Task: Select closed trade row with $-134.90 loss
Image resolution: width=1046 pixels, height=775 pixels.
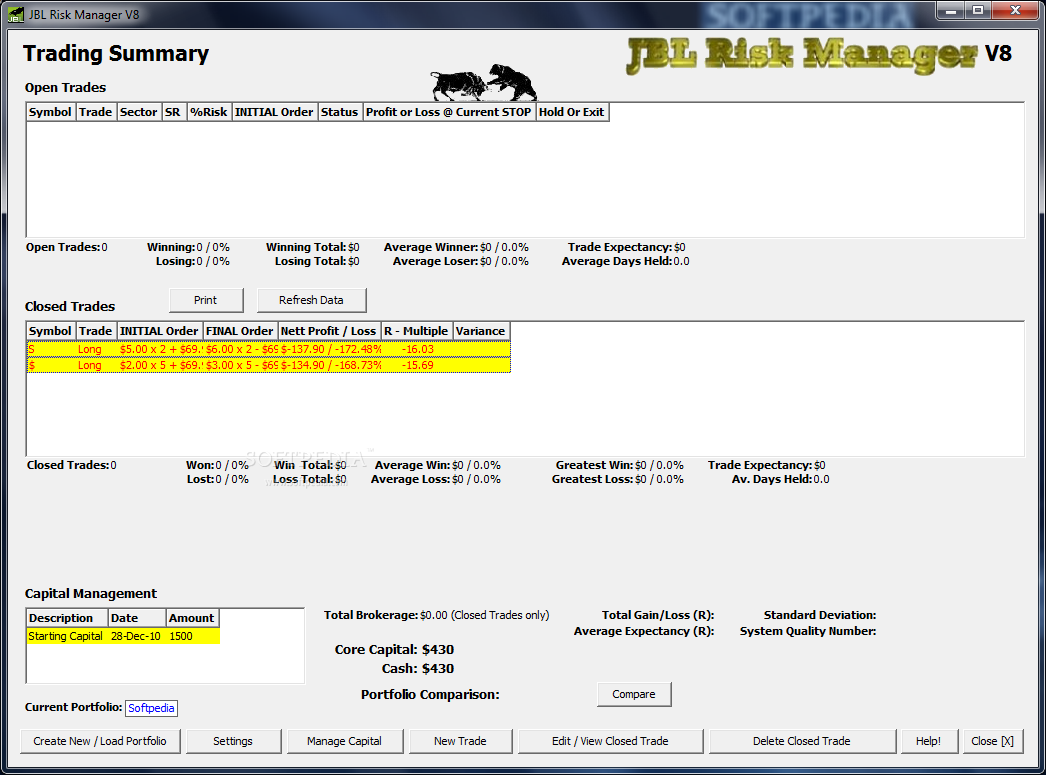Action: [268, 365]
